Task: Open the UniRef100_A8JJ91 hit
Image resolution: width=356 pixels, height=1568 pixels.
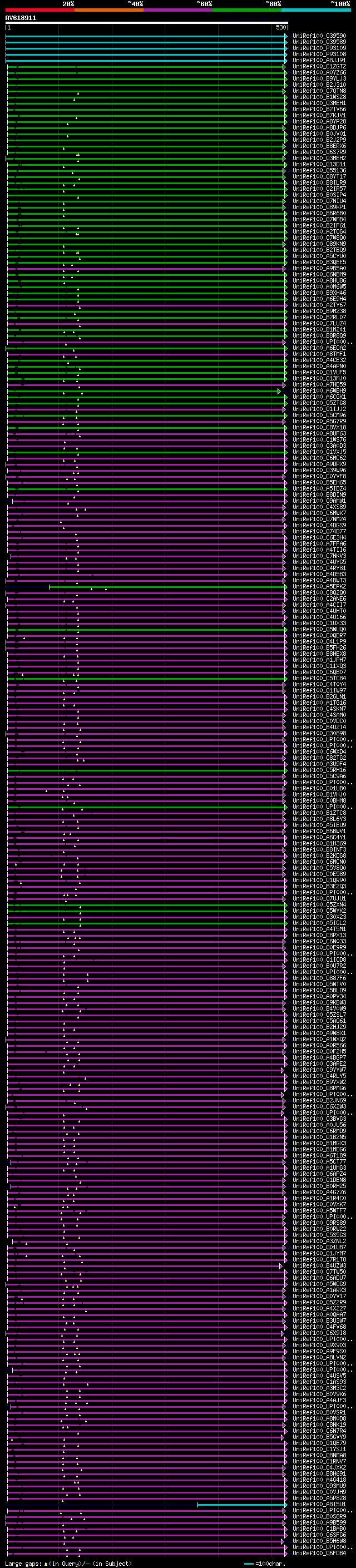Action: click(319, 60)
